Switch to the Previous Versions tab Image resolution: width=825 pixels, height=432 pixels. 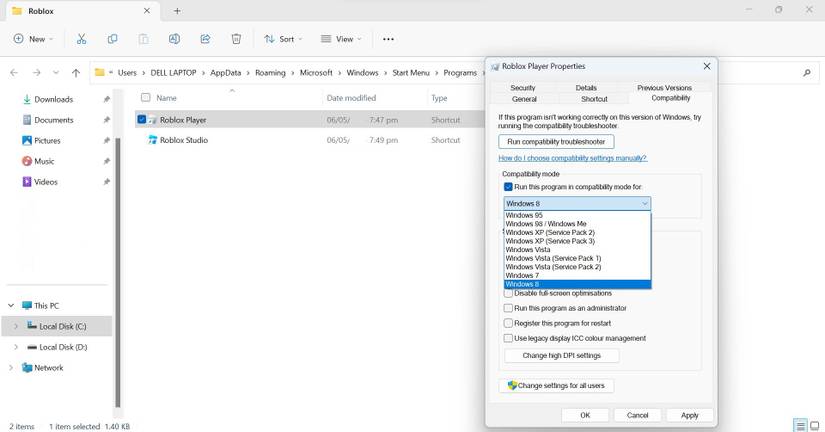[x=665, y=88]
